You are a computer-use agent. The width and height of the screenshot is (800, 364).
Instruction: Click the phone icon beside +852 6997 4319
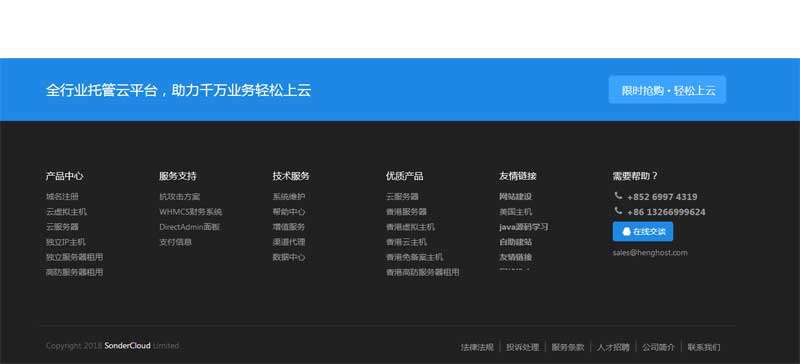click(618, 196)
